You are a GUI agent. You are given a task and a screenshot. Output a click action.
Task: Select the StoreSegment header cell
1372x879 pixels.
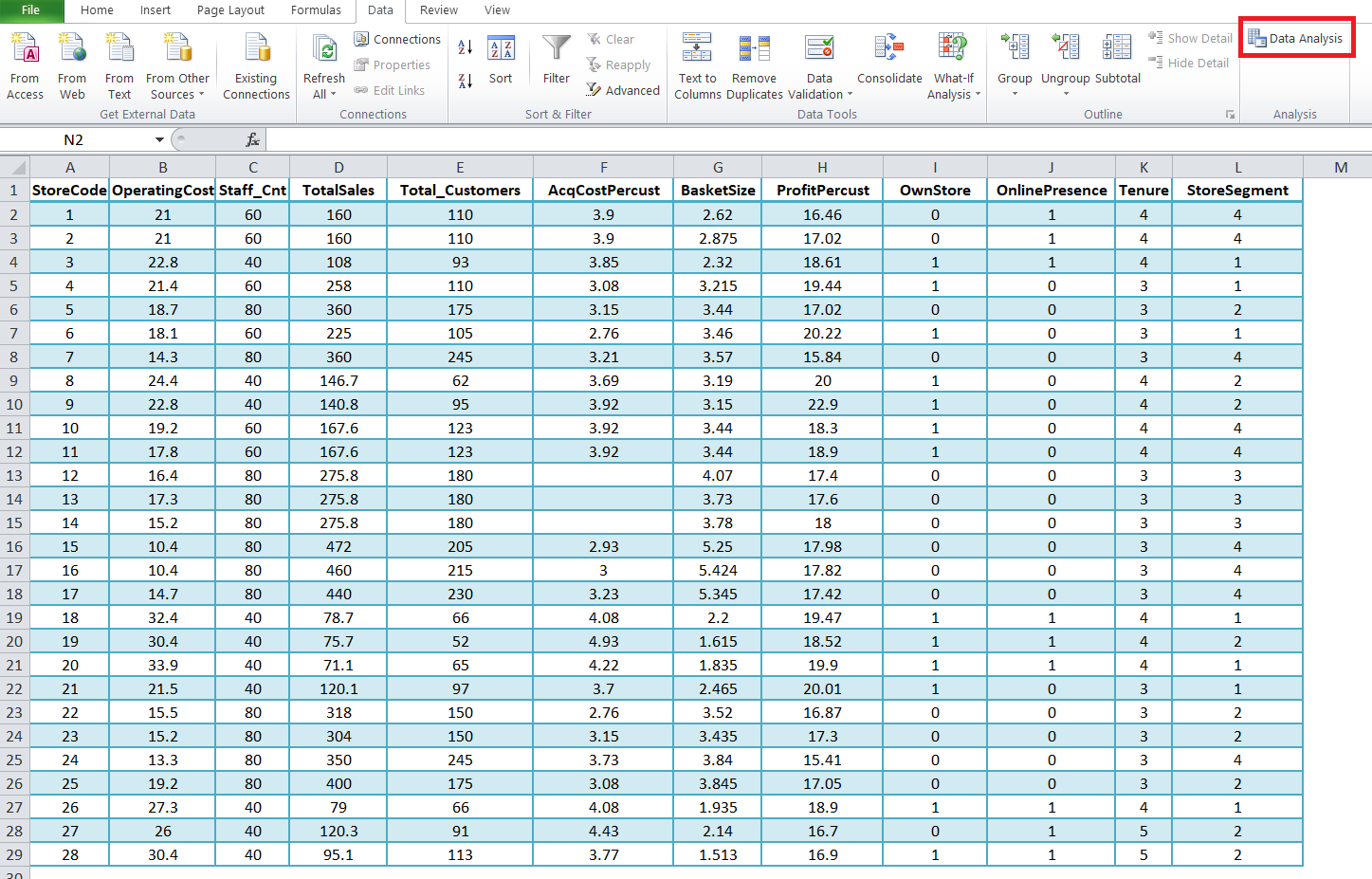[x=1237, y=190]
